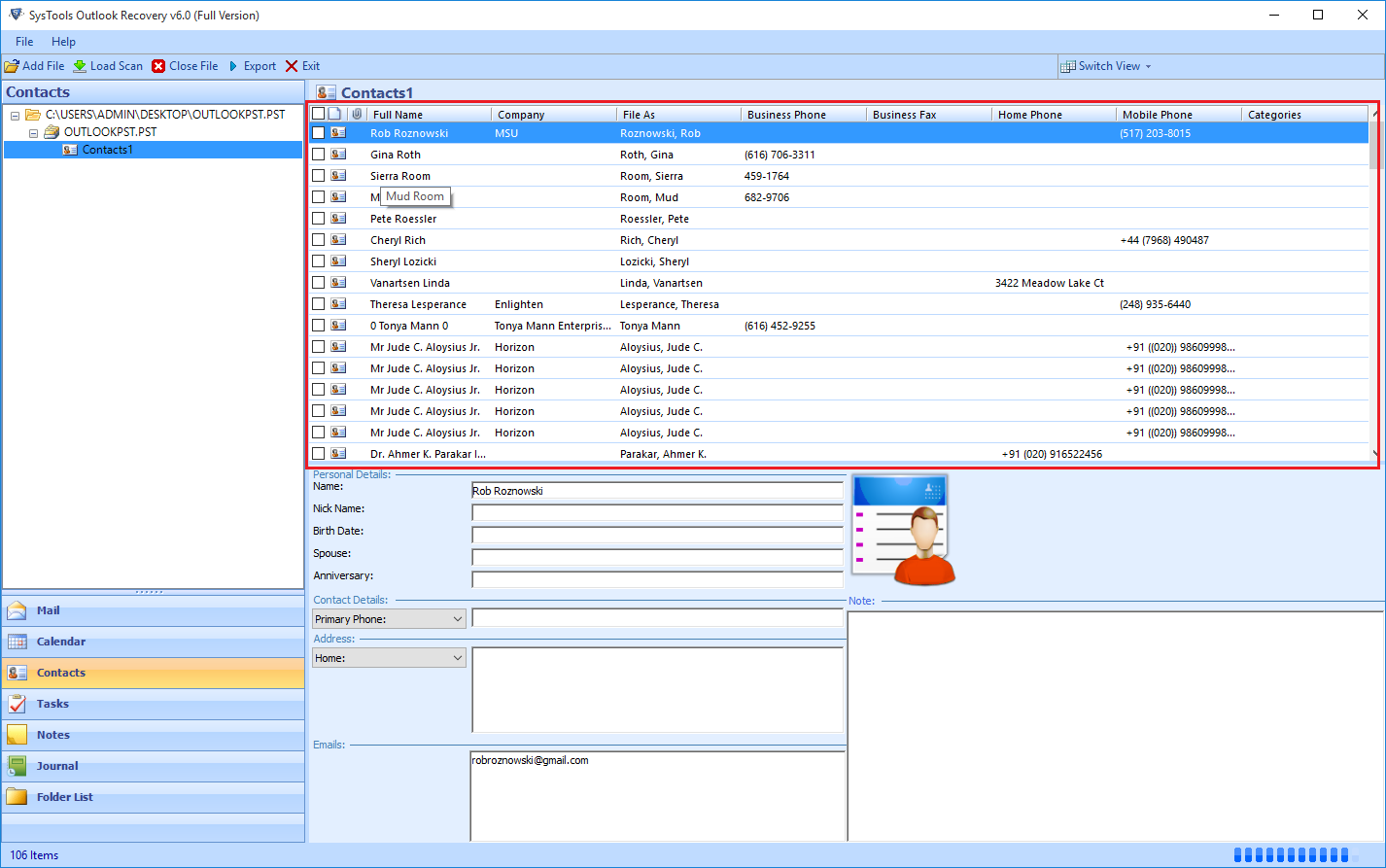Image resolution: width=1386 pixels, height=868 pixels.
Task: Click the Contacts card icon in the sidebar
Action: tap(17, 673)
